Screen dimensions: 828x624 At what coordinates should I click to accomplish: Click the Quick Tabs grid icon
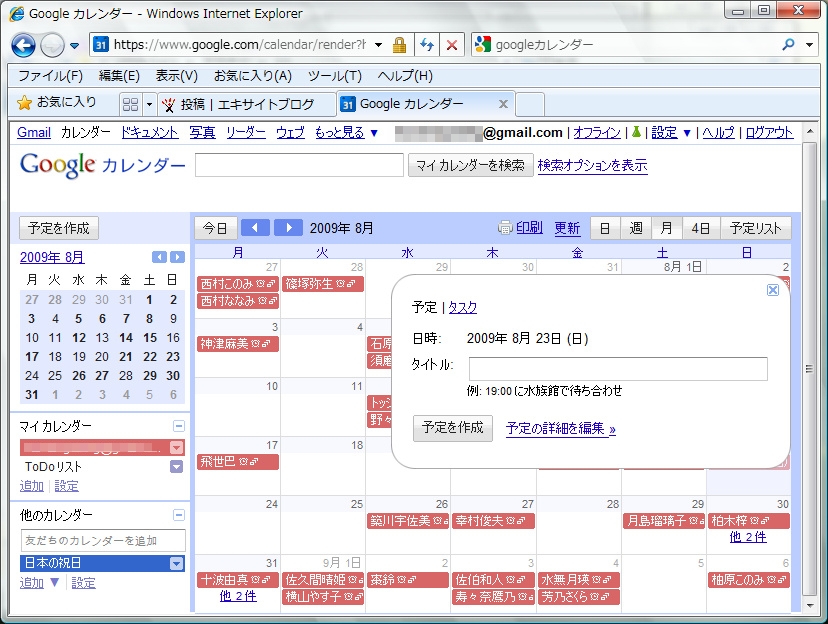pos(130,104)
